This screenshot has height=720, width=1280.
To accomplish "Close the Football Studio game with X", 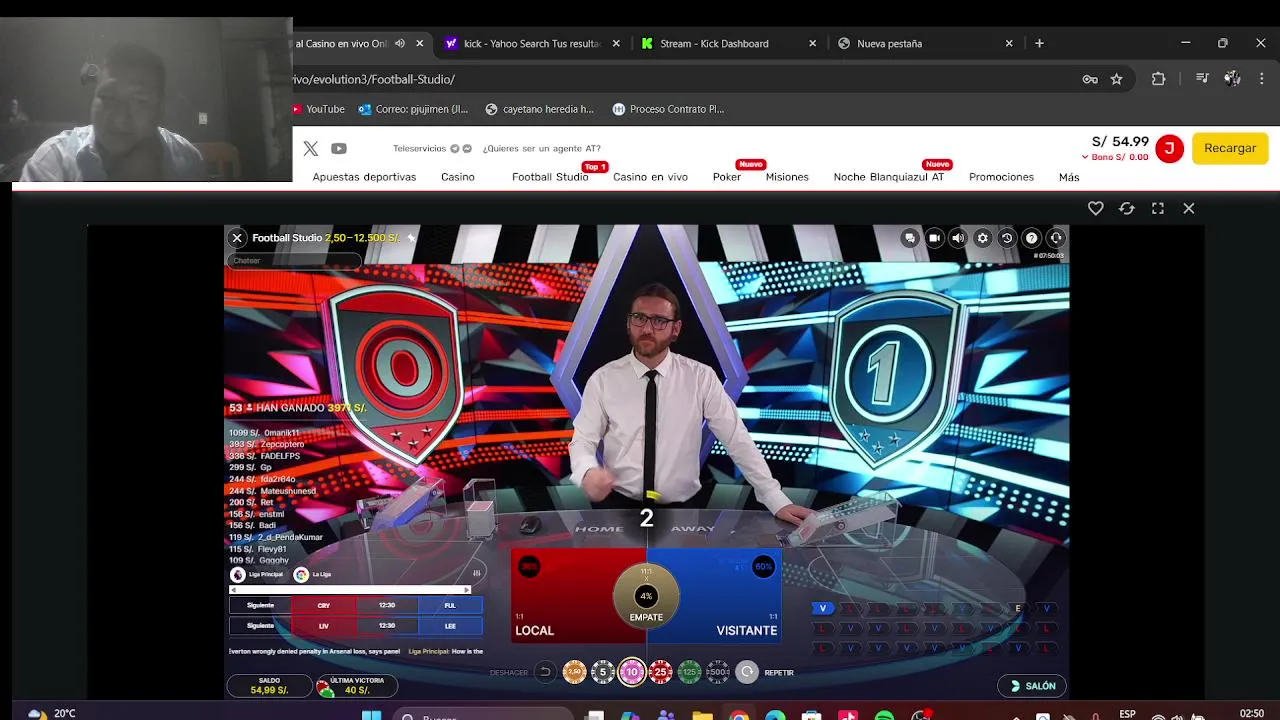I will click(x=237, y=238).
